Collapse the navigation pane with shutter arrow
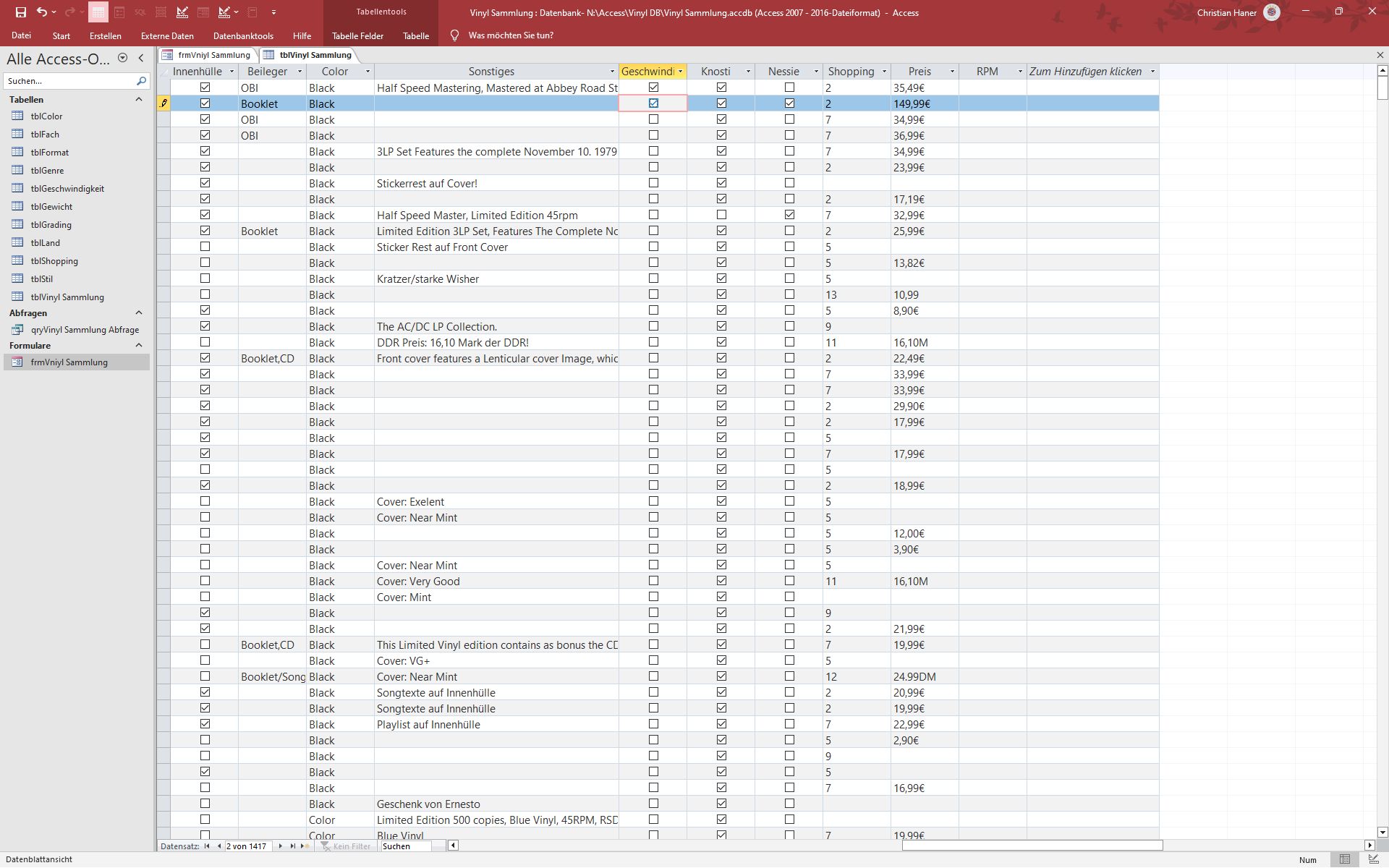 click(141, 59)
